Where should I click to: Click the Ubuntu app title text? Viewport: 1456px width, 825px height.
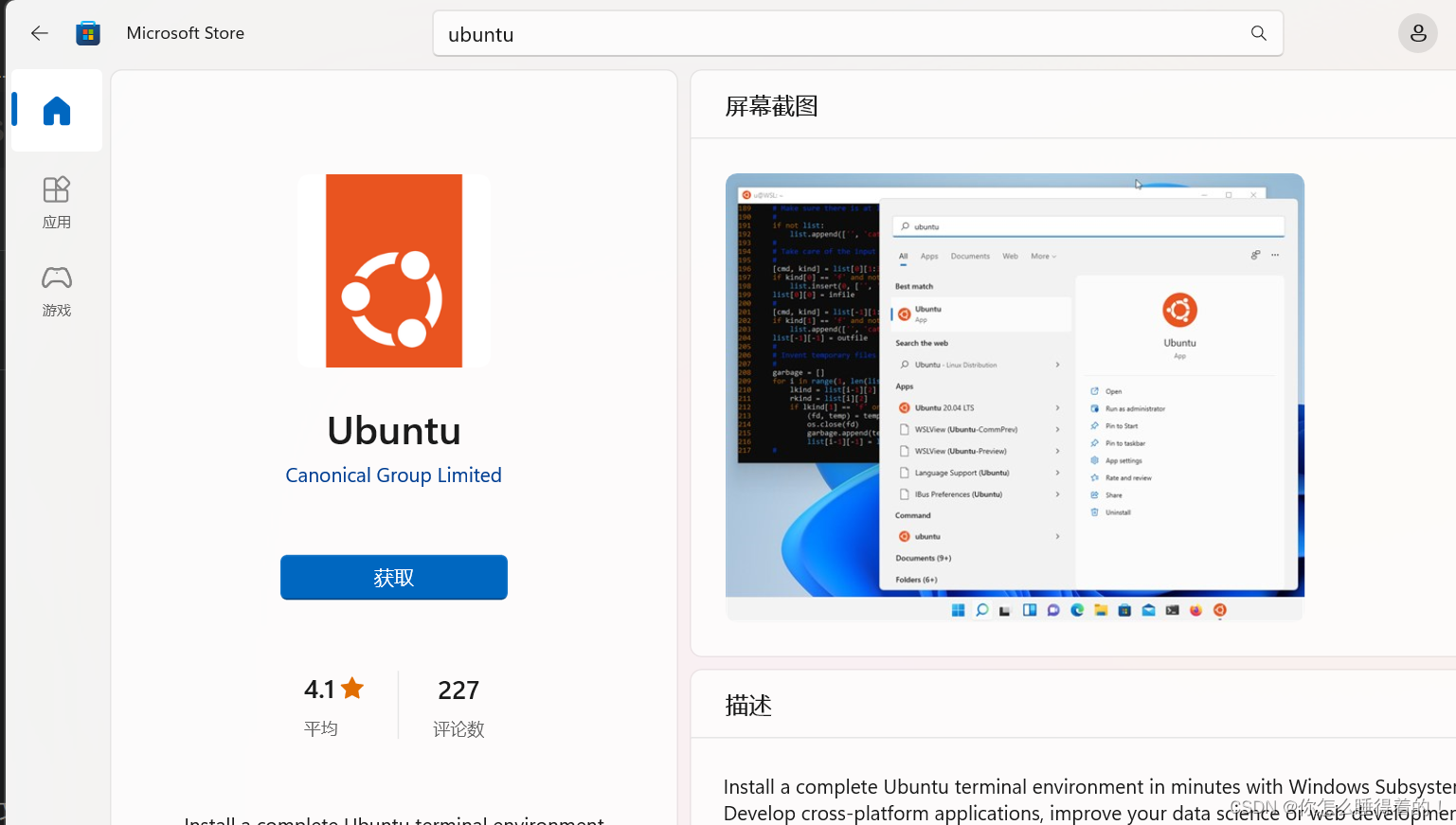pyautogui.click(x=393, y=430)
